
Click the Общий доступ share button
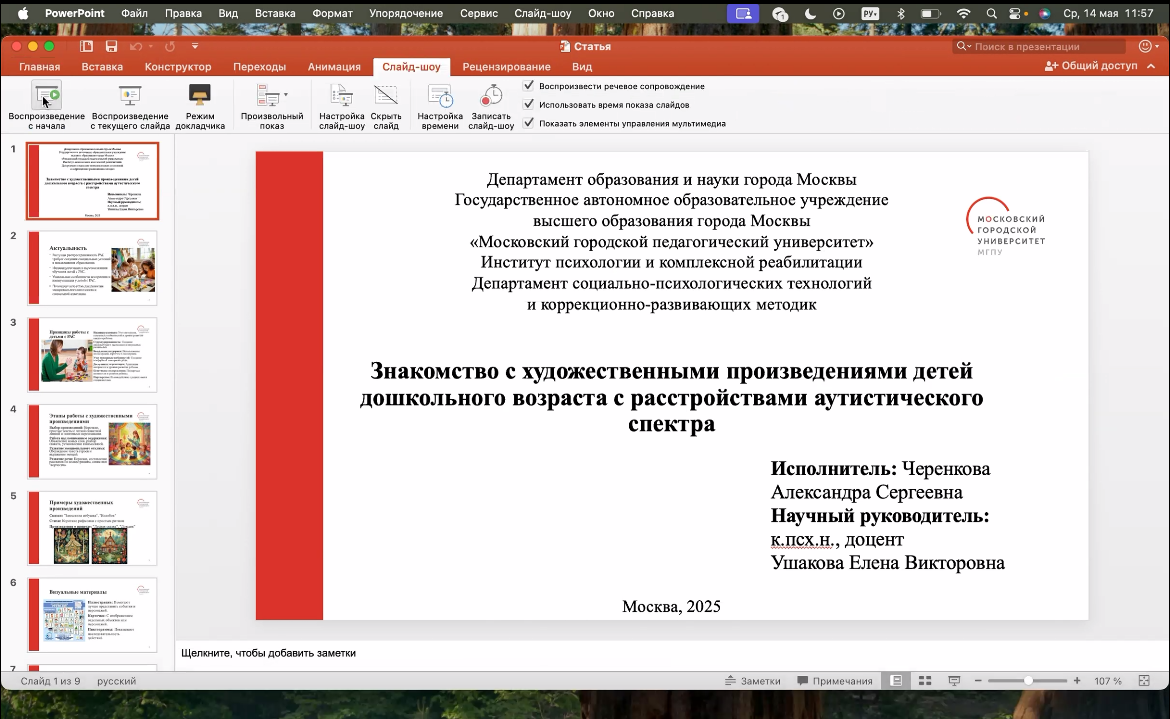tap(1091, 66)
